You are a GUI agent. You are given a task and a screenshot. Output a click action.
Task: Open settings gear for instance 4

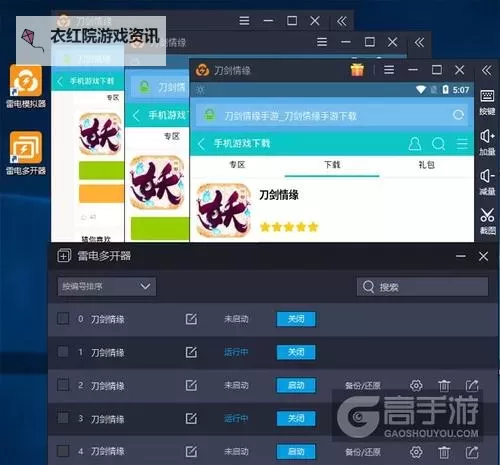click(416, 452)
